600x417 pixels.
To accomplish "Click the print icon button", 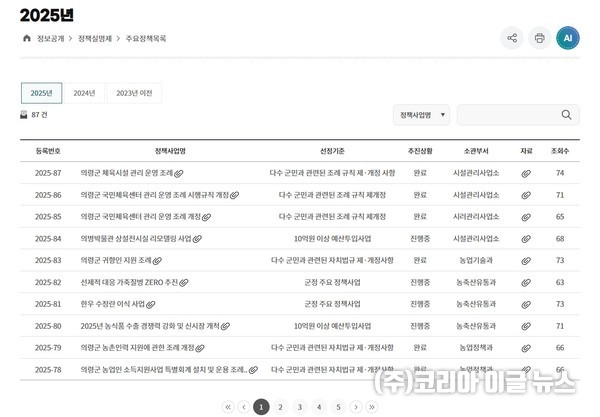I will pyautogui.click(x=540, y=38).
